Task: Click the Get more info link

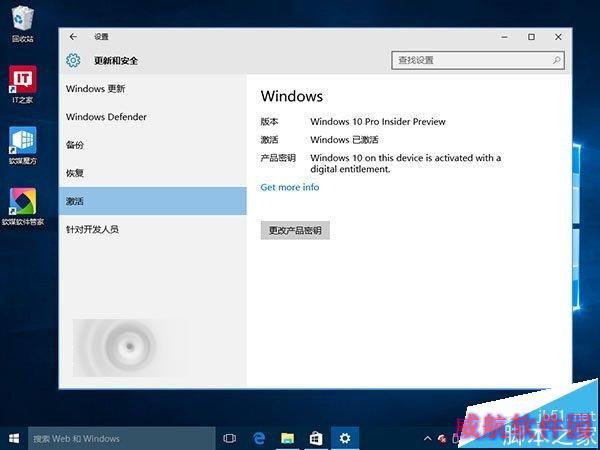Action: [290, 187]
